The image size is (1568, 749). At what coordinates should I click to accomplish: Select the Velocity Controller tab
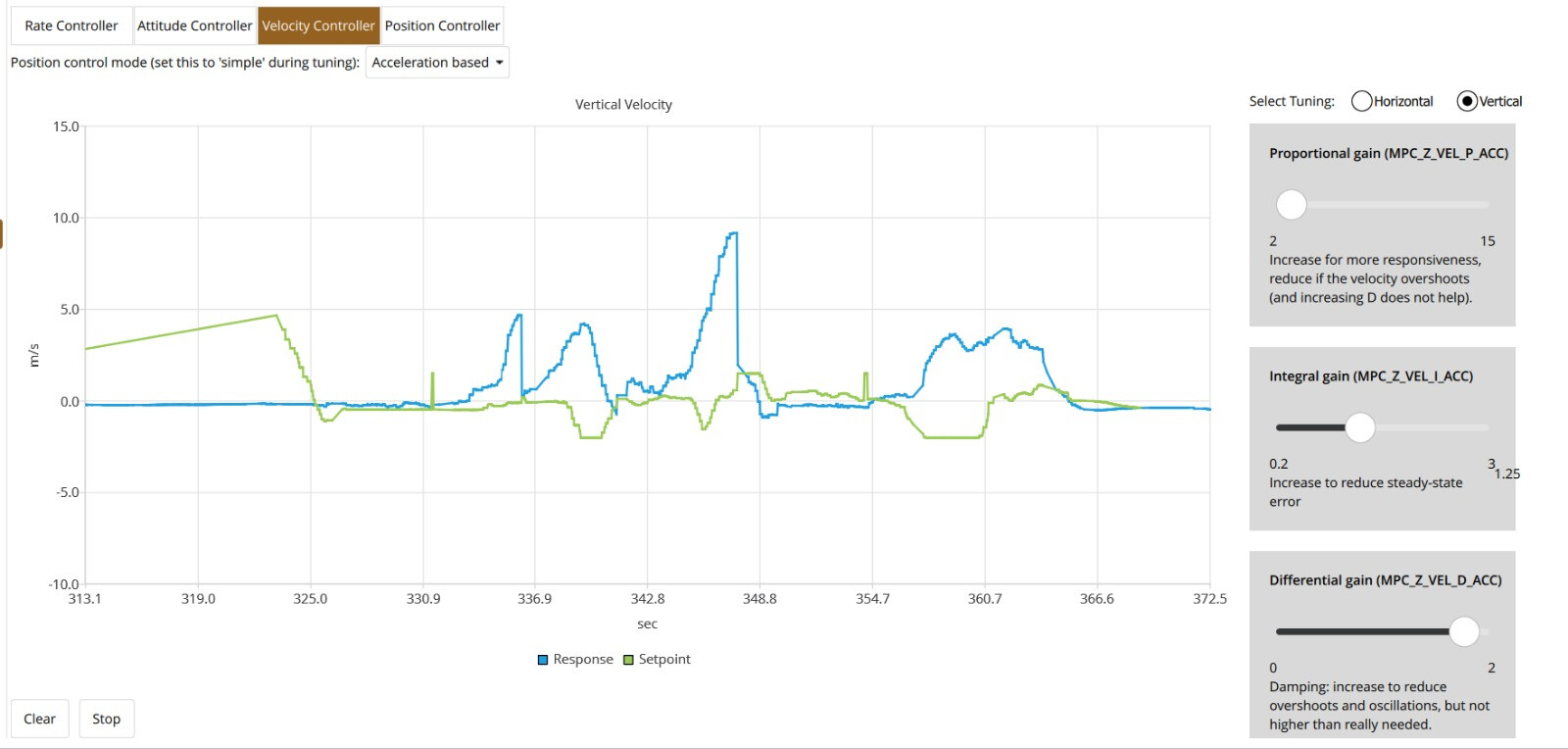click(x=318, y=25)
